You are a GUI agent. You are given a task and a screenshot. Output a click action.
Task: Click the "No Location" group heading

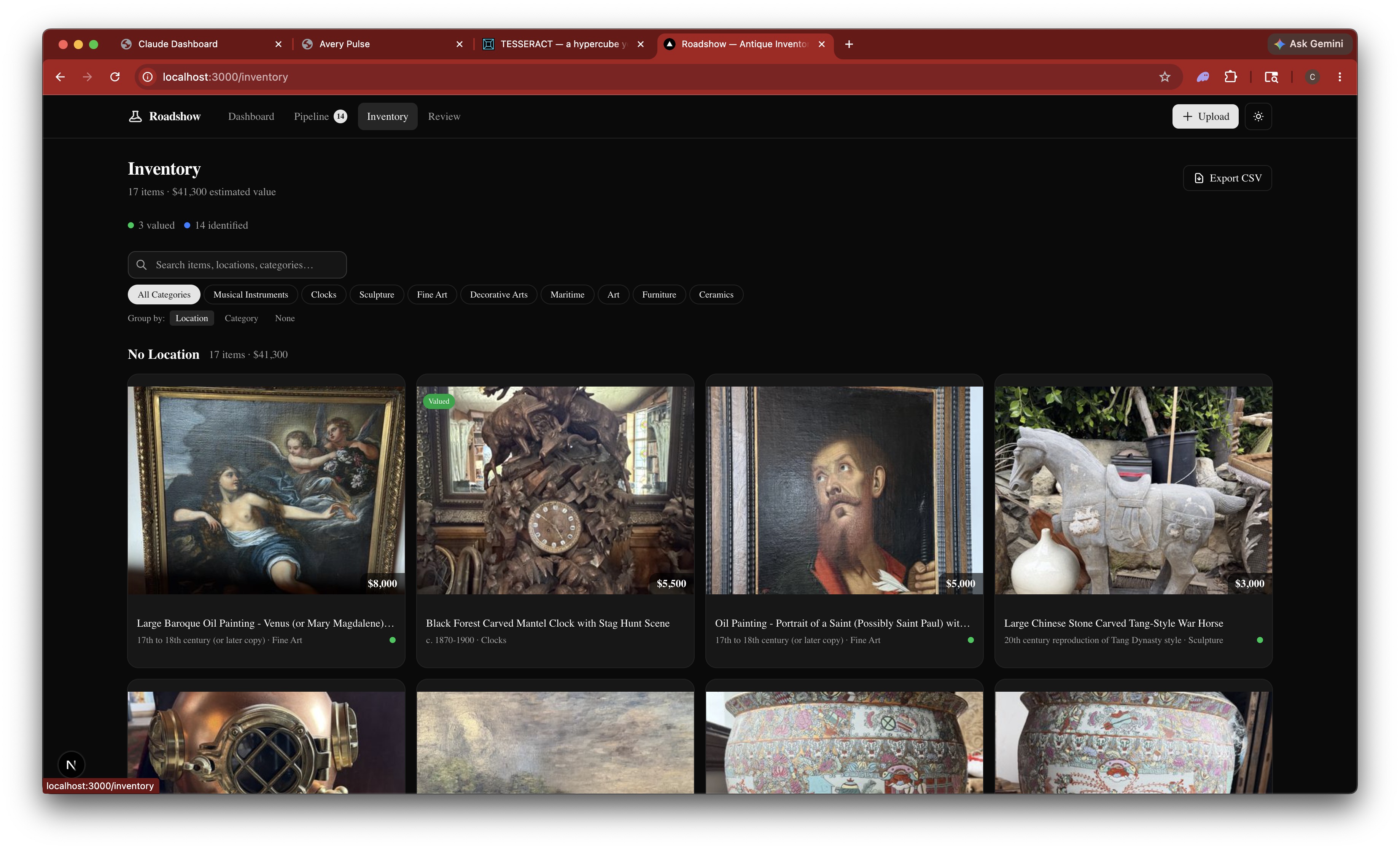tap(164, 355)
